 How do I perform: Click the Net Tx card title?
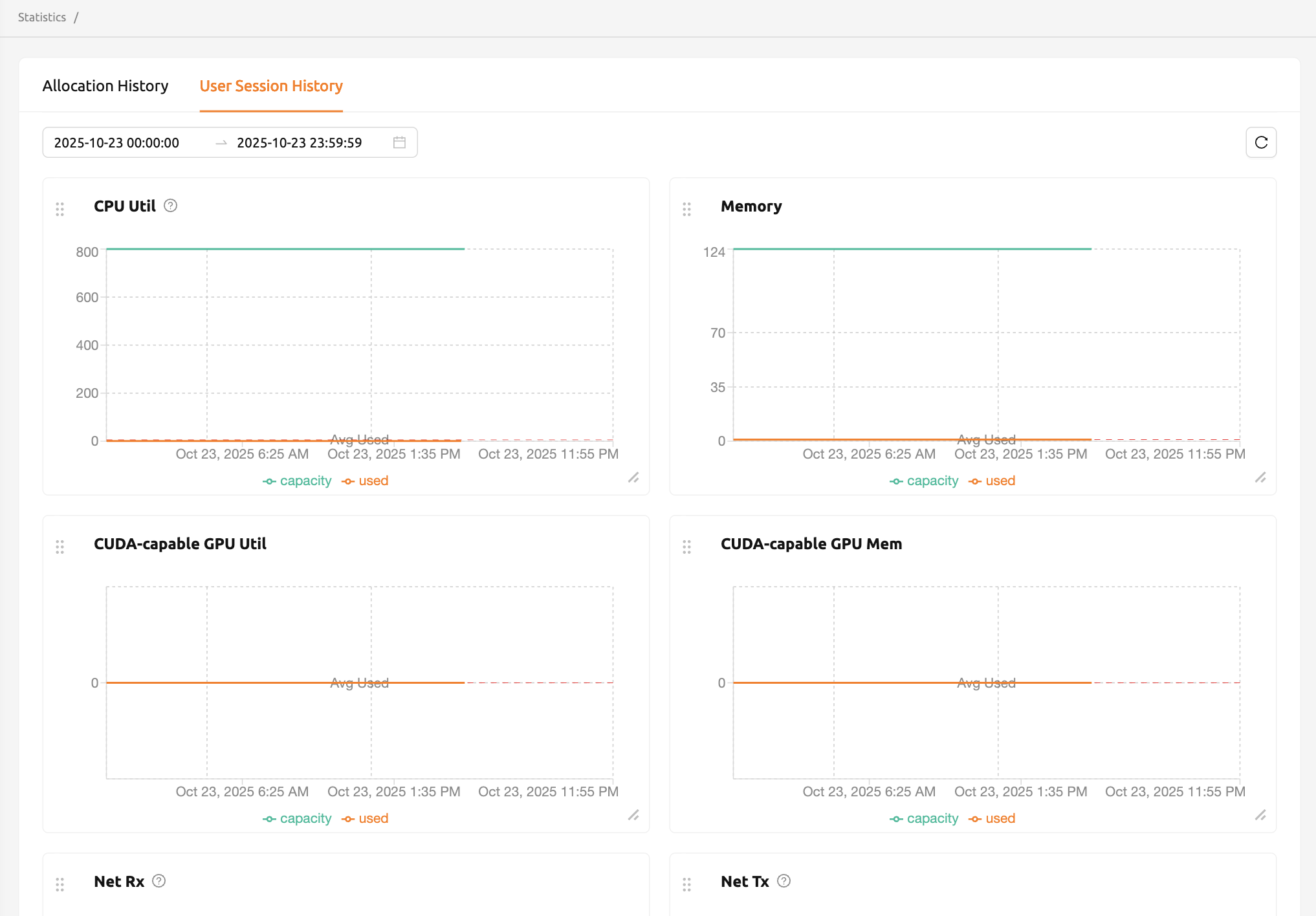coord(745,882)
